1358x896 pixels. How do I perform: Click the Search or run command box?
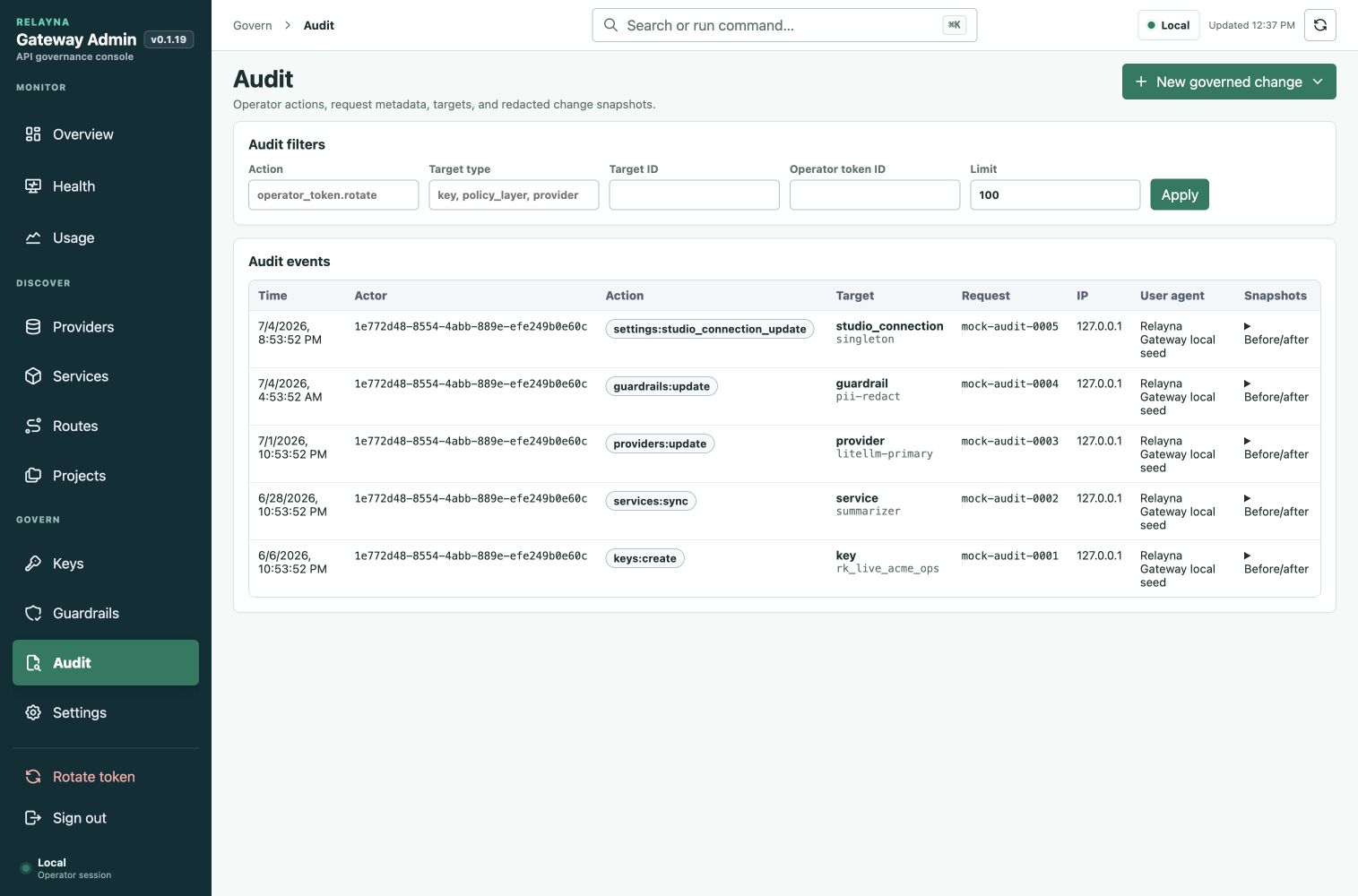coord(784,25)
